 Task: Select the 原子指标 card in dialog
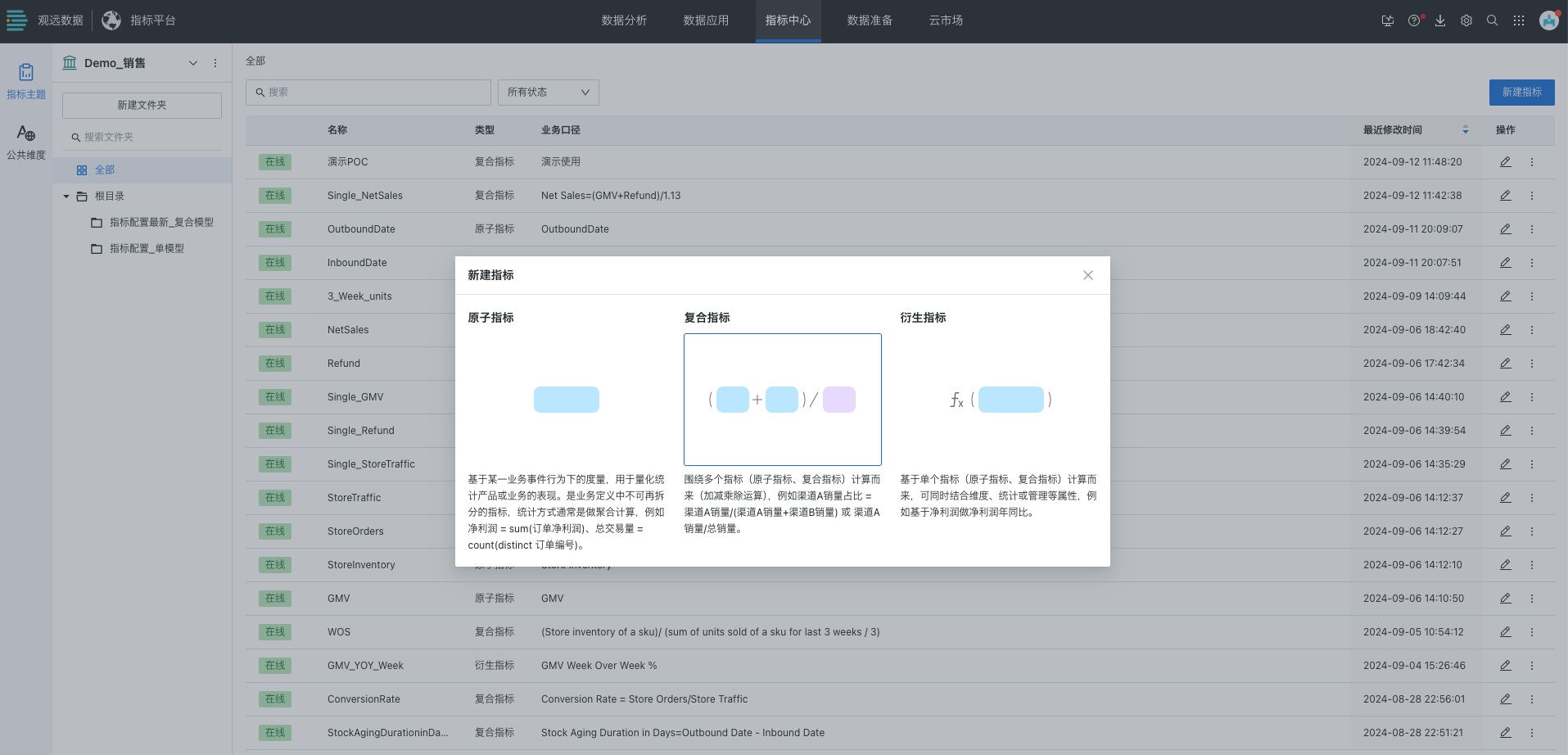click(x=566, y=400)
